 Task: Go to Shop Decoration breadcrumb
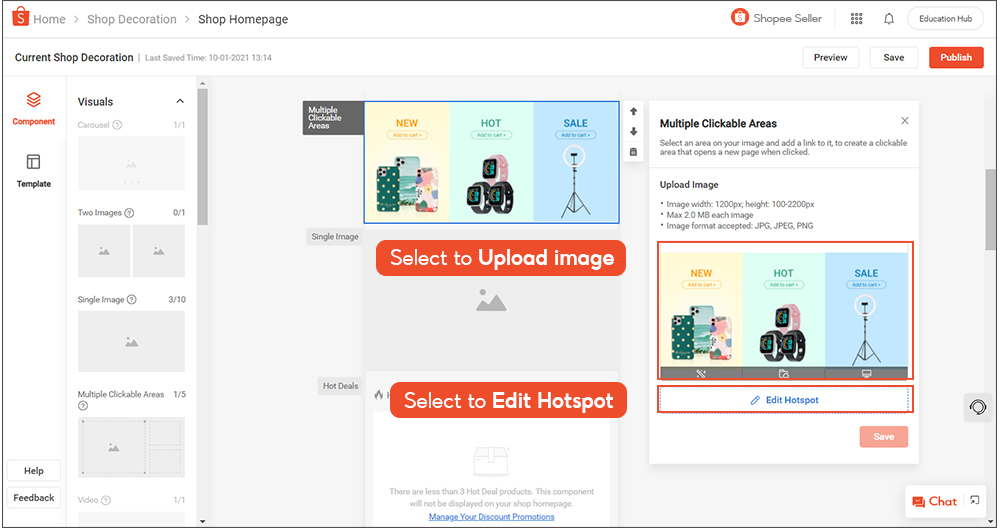131,19
